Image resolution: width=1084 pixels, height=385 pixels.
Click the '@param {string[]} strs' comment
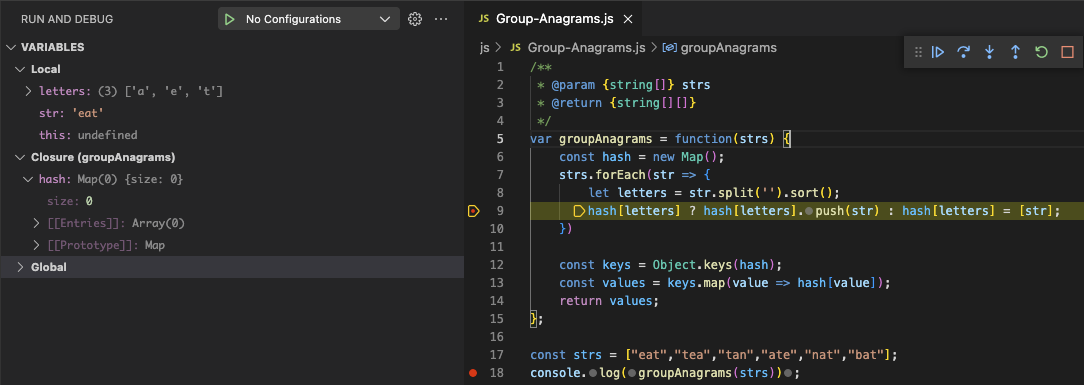[x=624, y=85]
